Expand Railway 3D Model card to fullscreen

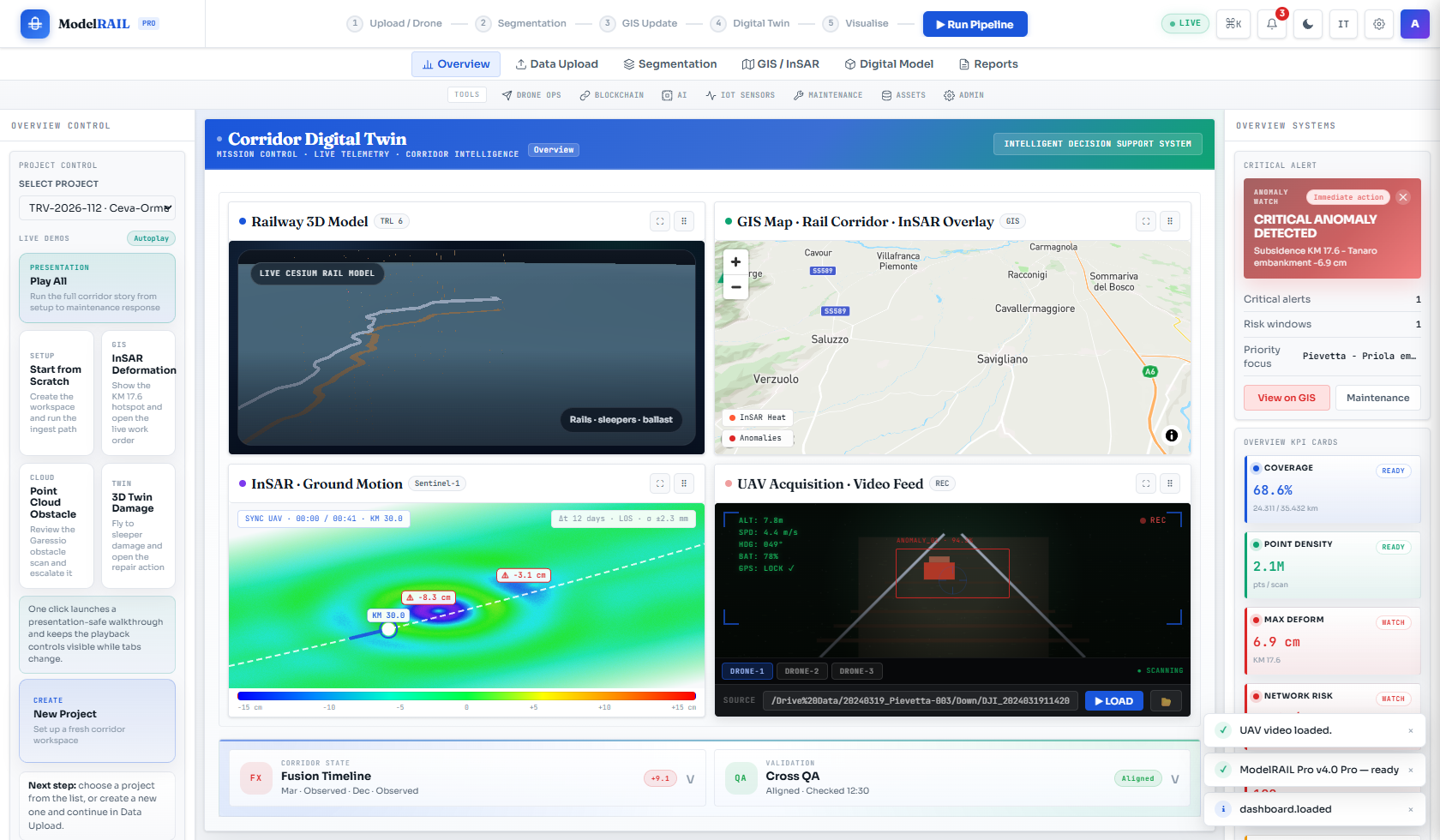[659, 220]
